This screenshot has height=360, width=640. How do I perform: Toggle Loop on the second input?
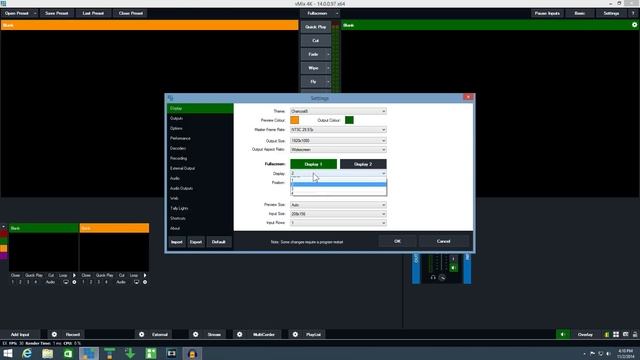[133, 275]
